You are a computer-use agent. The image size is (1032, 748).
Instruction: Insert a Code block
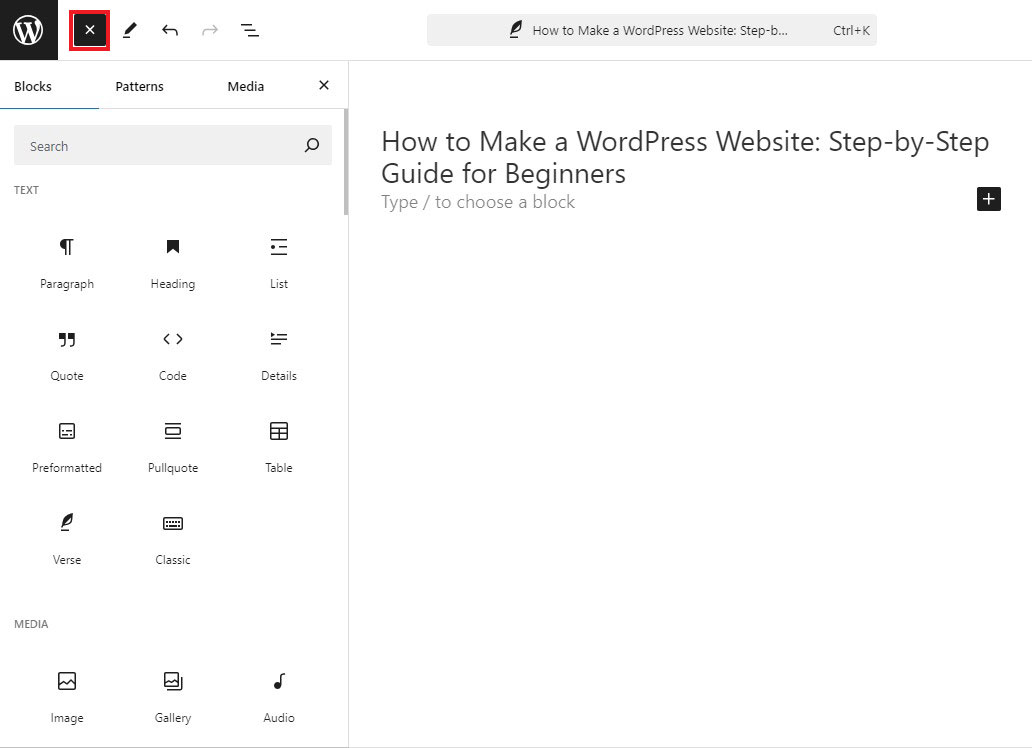(172, 356)
